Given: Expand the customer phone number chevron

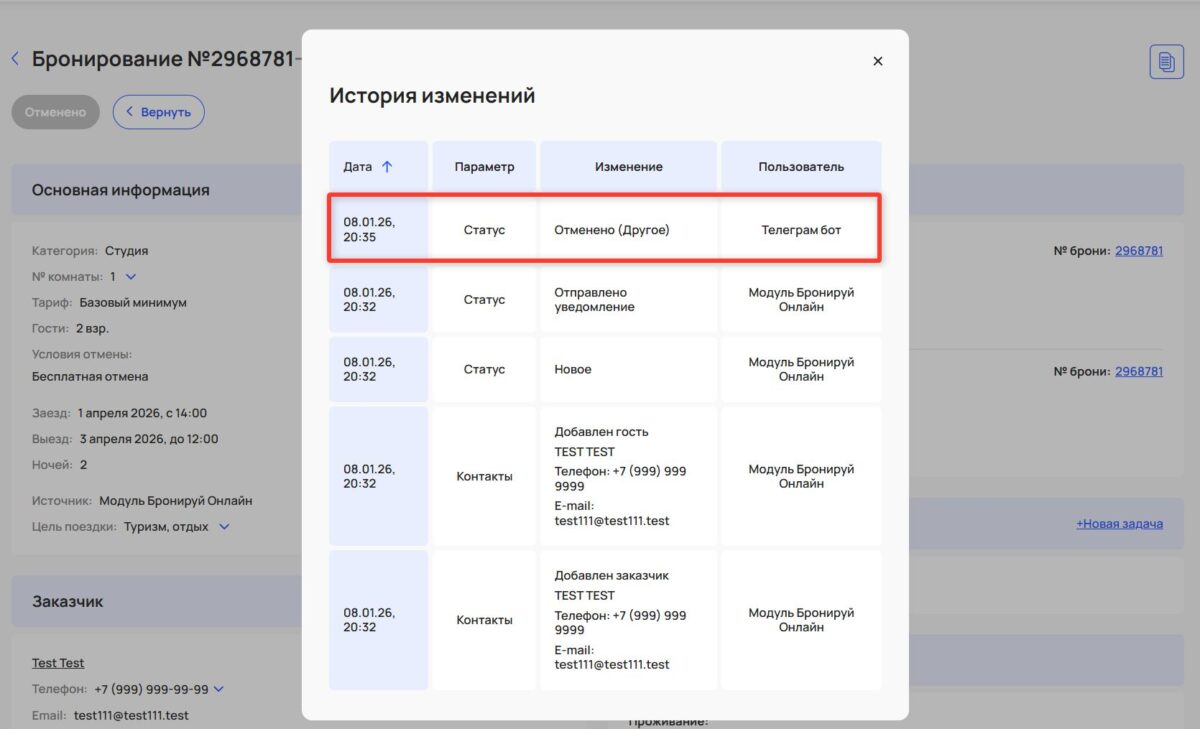Looking at the screenshot, I should tap(219, 689).
